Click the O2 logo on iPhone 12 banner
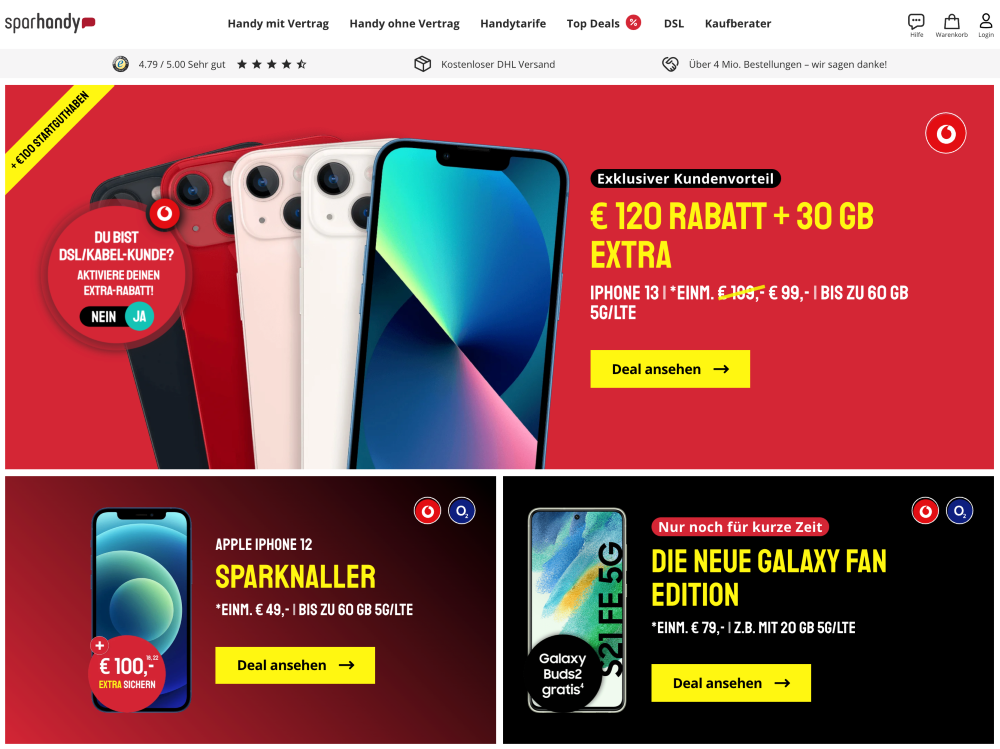The height and width of the screenshot is (749, 1000). coord(462,511)
